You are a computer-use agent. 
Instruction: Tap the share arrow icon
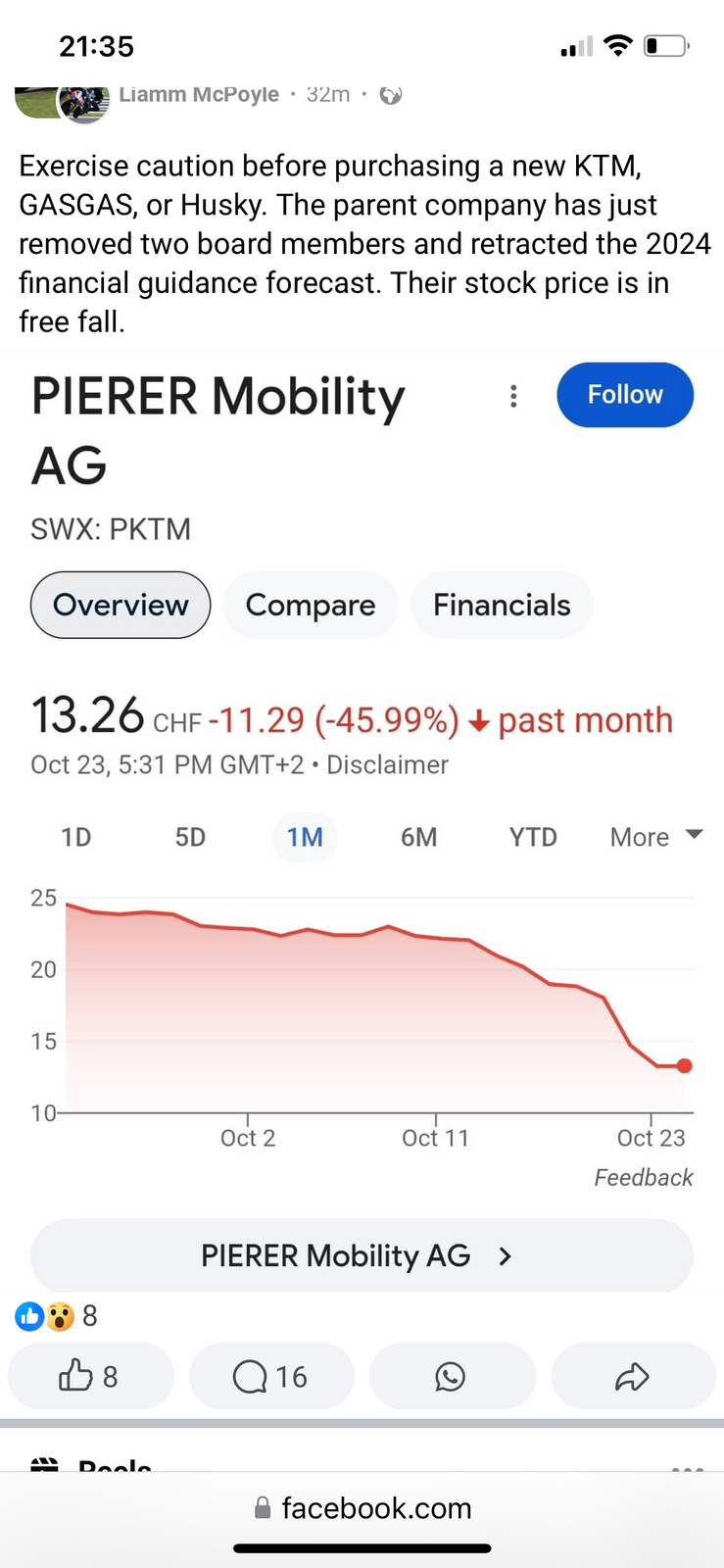tap(632, 1377)
